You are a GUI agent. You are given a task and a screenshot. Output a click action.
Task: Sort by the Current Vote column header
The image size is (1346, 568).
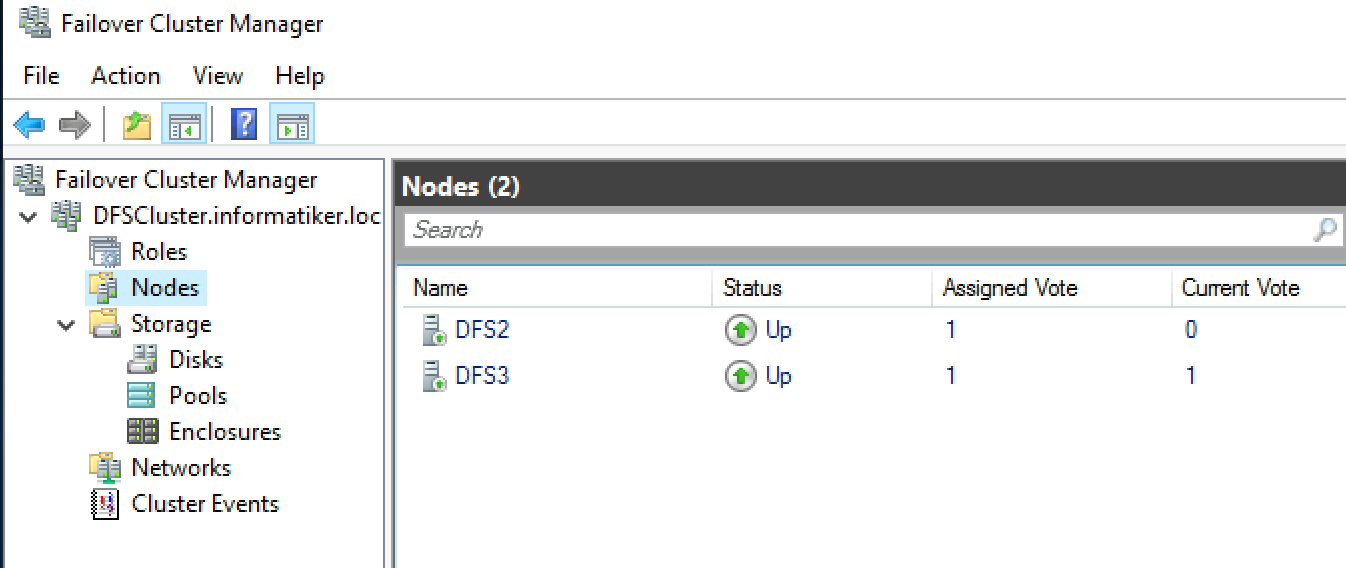click(x=1259, y=288)
